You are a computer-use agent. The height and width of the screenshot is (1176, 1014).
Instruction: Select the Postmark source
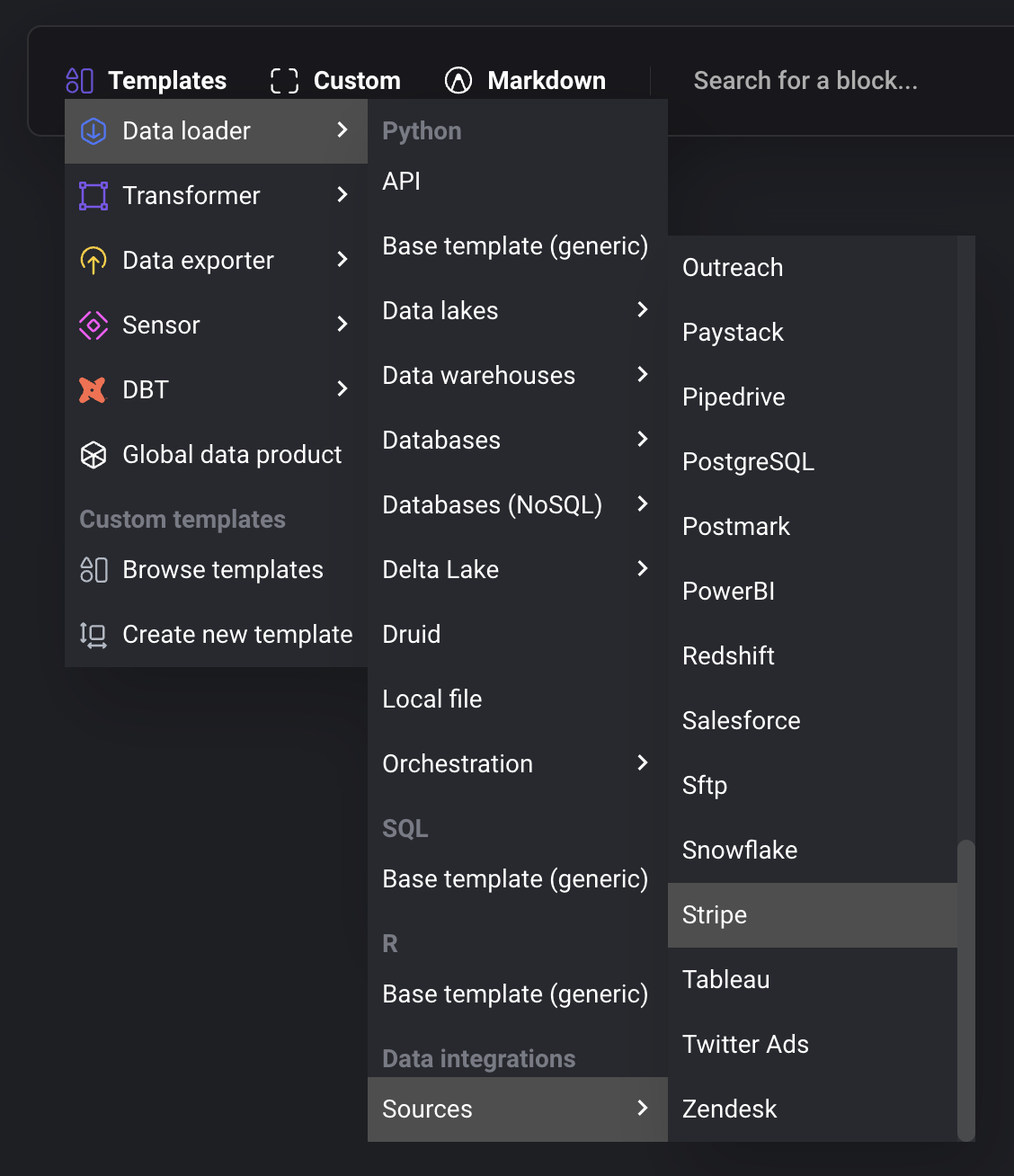[x=813, y=527]
